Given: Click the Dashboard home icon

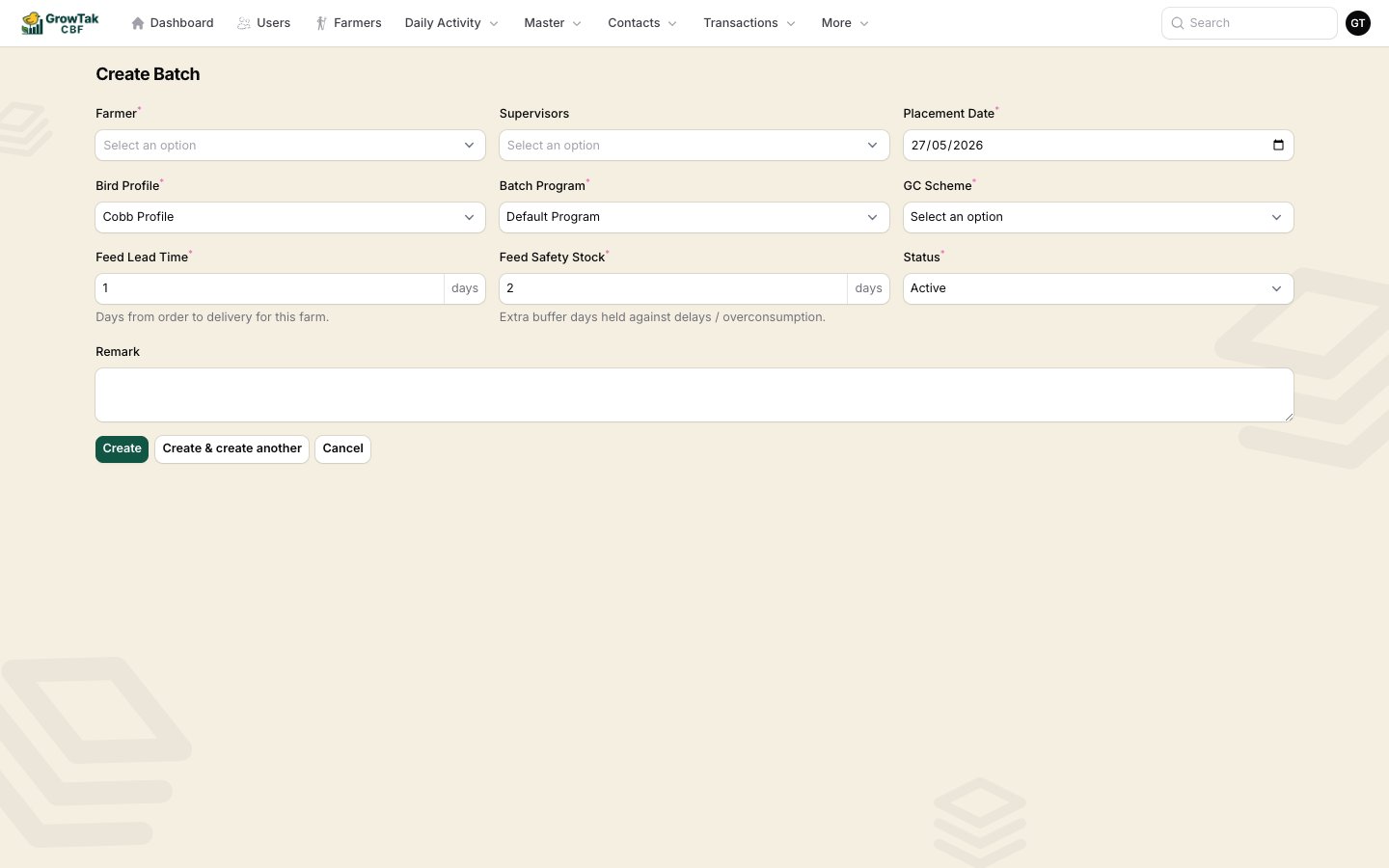Looking at the screenshot, I should pyautogui.click(x=138, y=23).
